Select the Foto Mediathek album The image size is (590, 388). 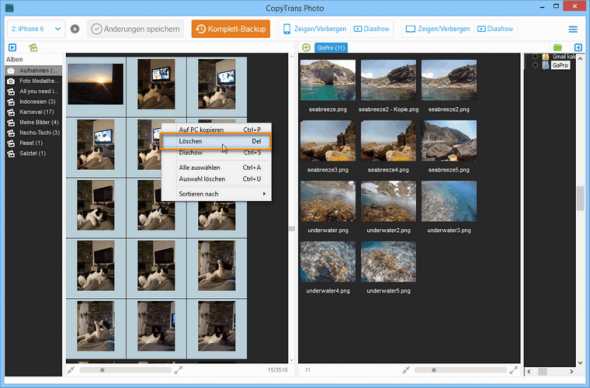click(33, 81)
